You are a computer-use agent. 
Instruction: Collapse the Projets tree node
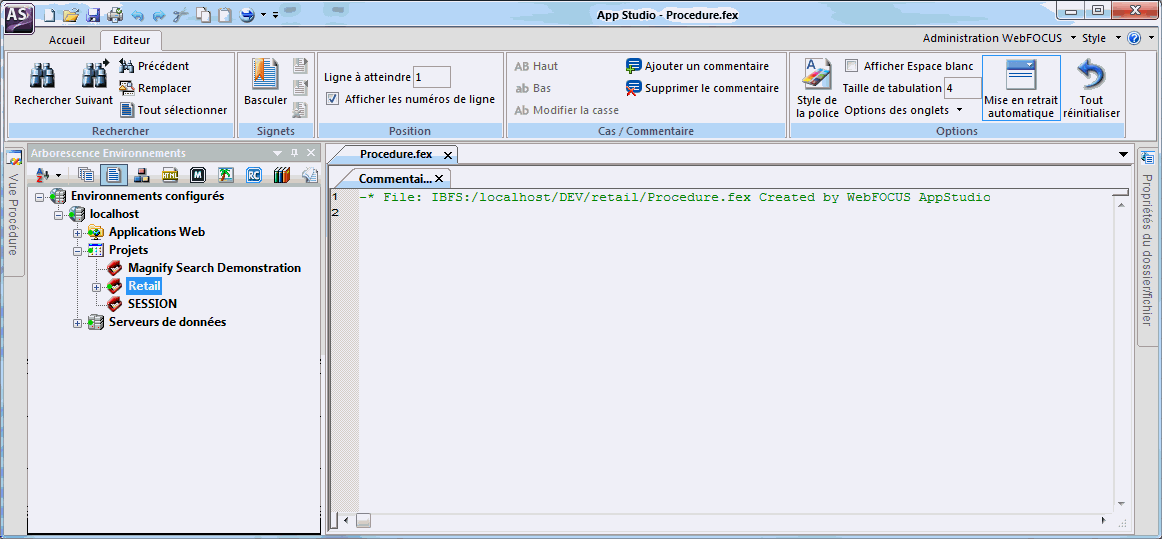click(x=77, y=251)
